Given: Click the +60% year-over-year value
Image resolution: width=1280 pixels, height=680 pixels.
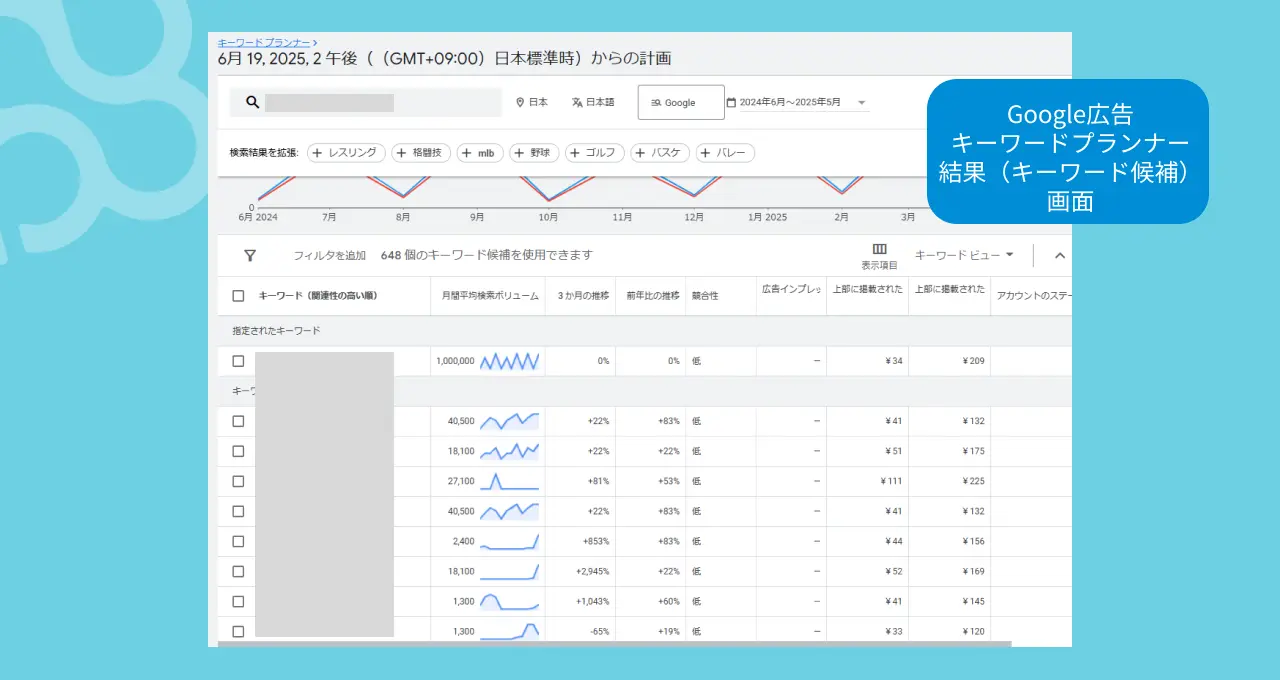Looking at the screenshot, I should pyautogui.click(x=669, y=601).
